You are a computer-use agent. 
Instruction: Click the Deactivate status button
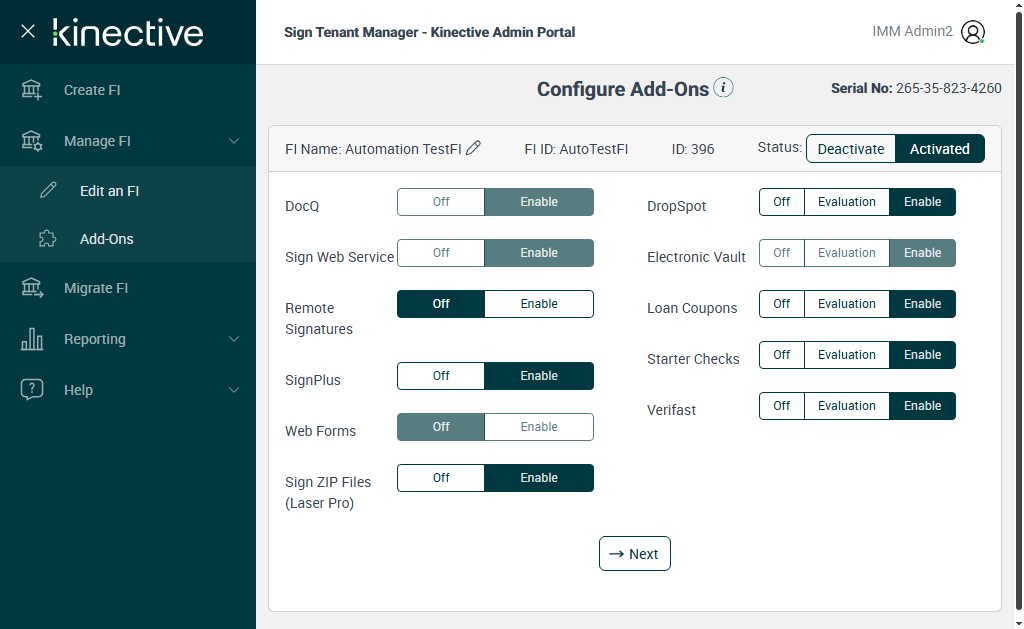[850, 149]
